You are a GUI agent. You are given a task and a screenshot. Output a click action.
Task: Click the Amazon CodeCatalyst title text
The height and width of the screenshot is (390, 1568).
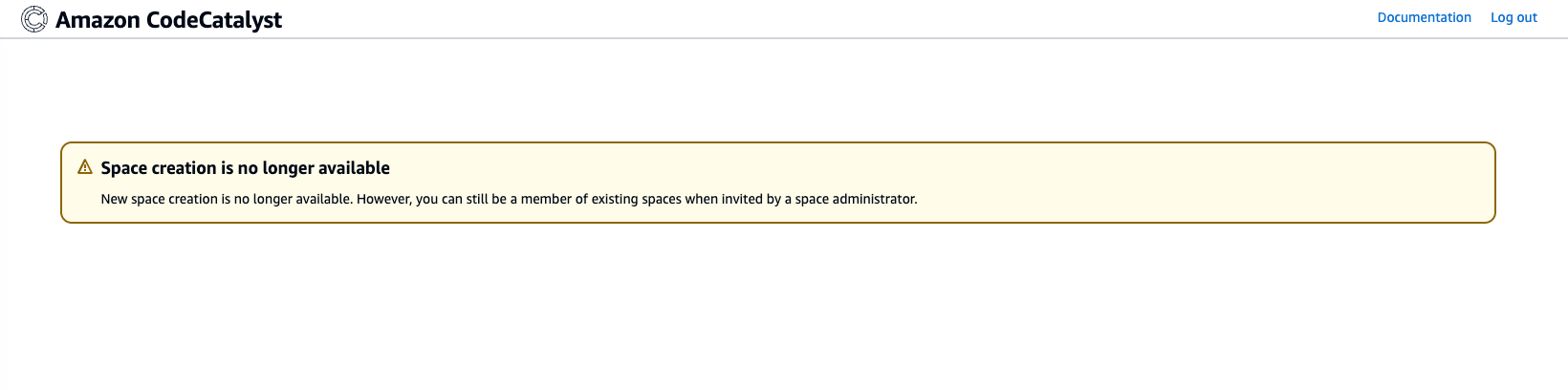tap(168, 20)
